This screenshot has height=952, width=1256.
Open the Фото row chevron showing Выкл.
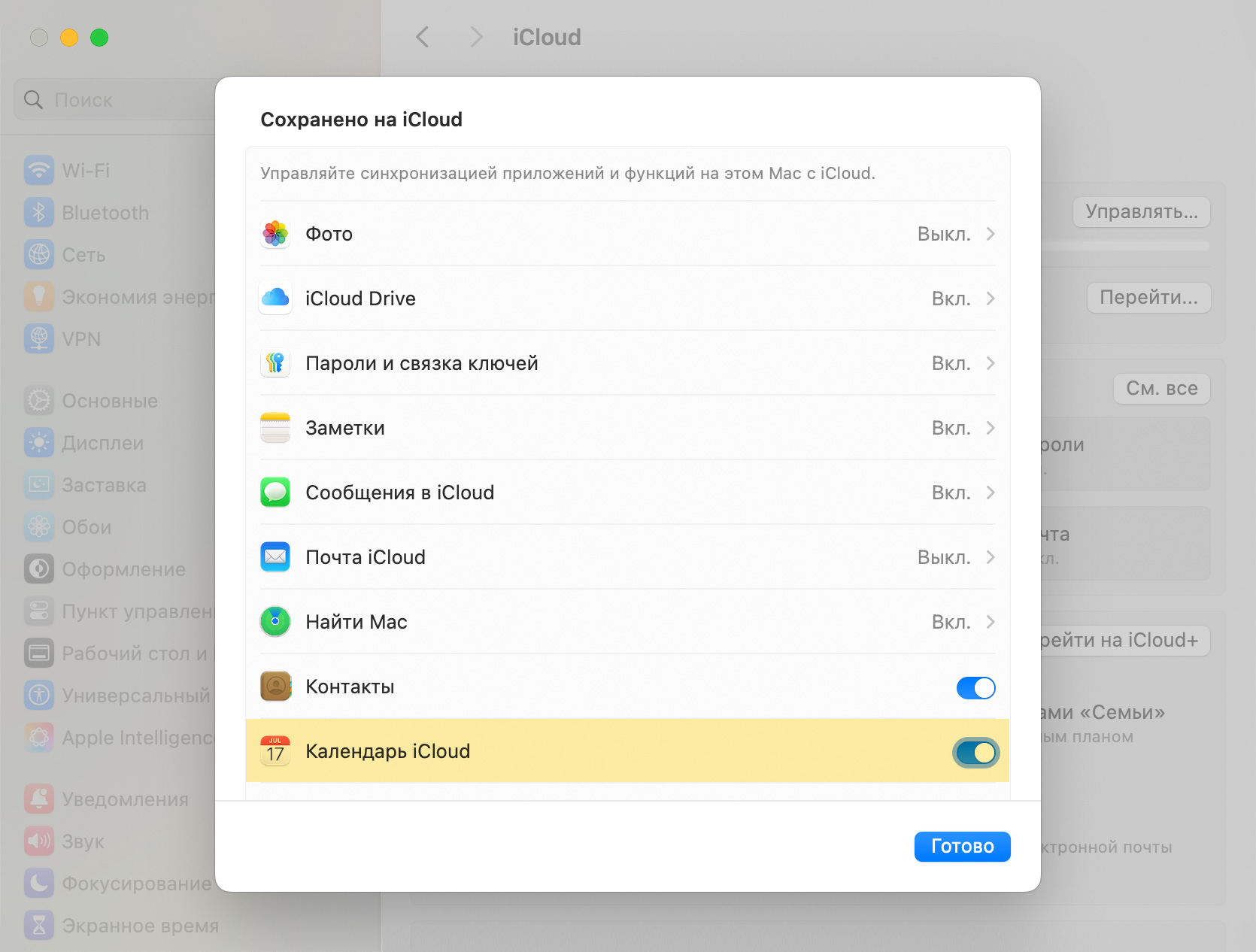(x=991, y=234)
